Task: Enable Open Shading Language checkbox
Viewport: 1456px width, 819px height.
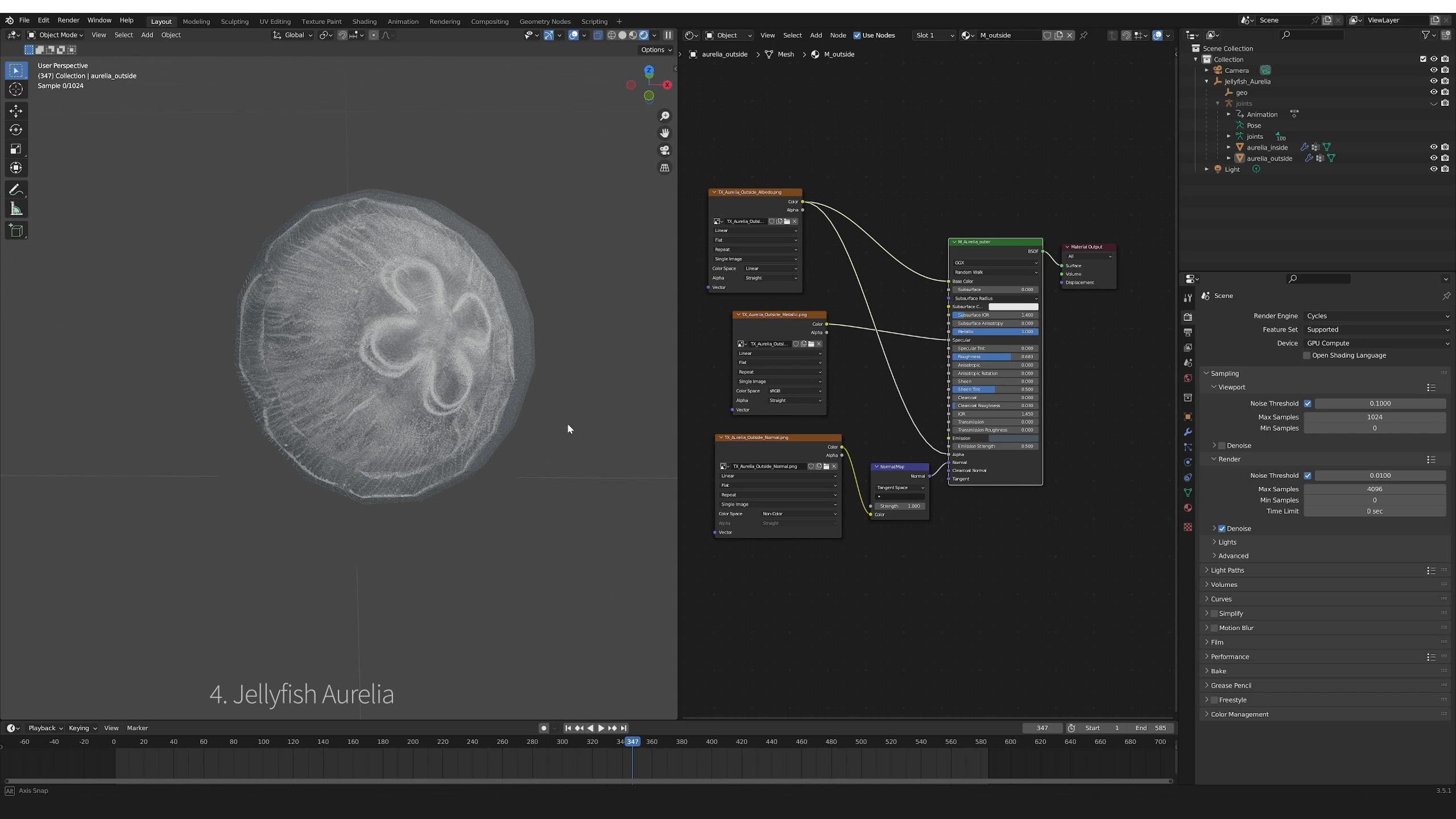Action: click(x=1307, y=355)
